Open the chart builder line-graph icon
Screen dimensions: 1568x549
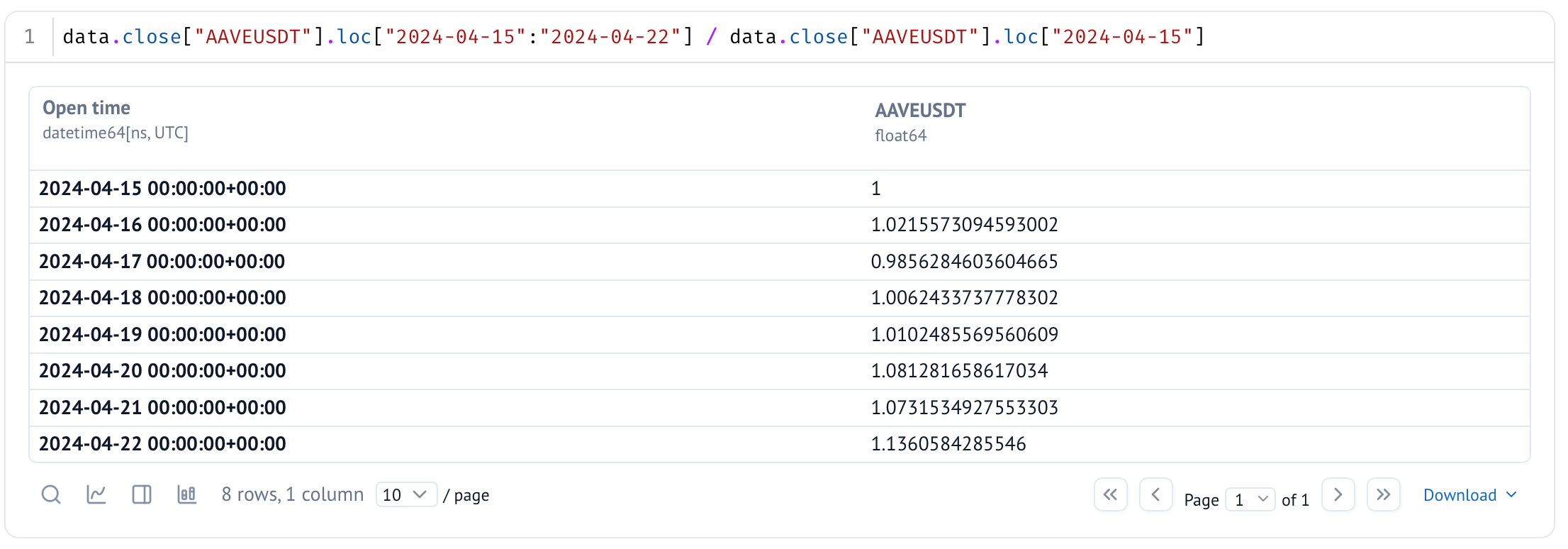(96, 494)
